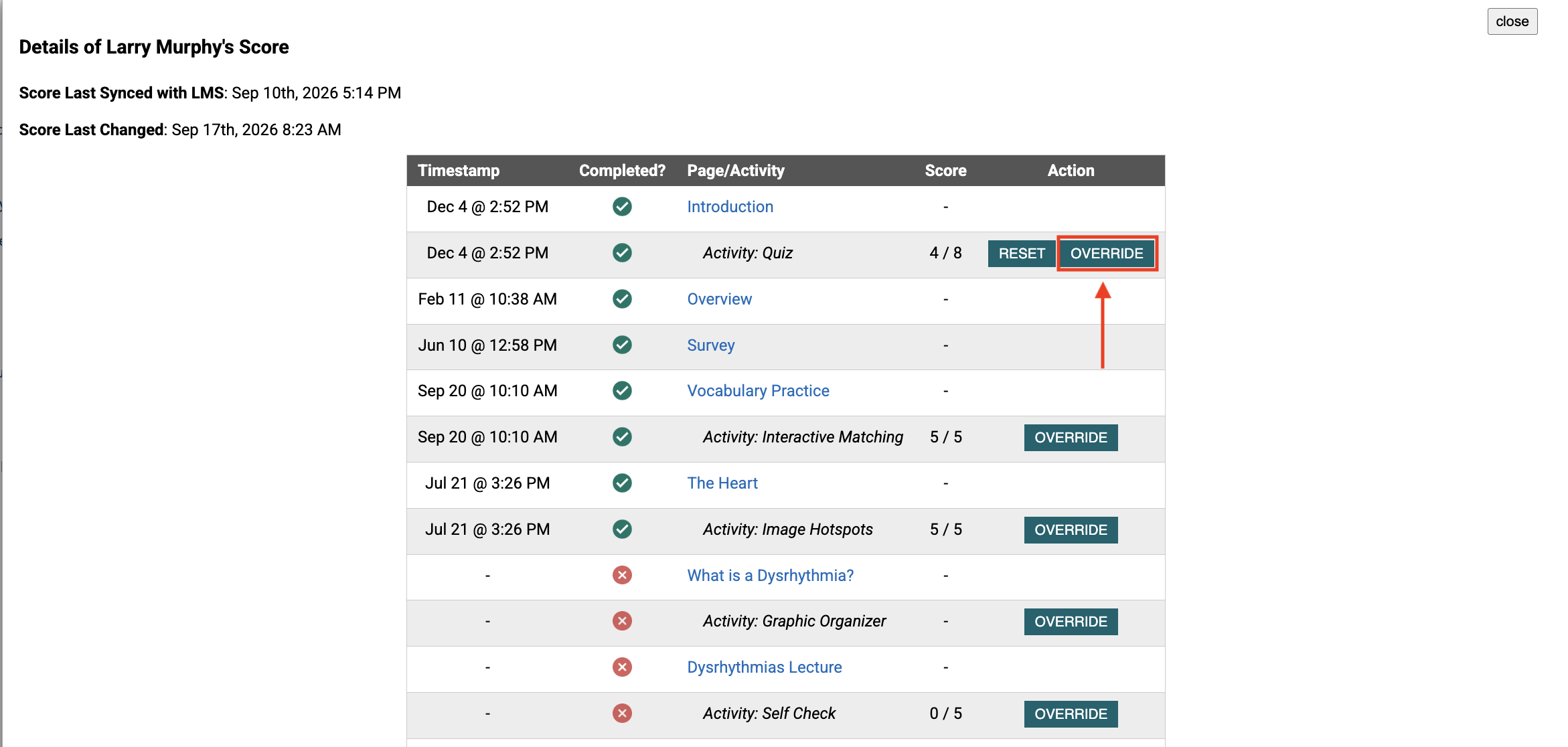Click the completed checkmark for Interactive Matching
The height and width of the screenshot is (747, 1568).
tap(622, 437)
